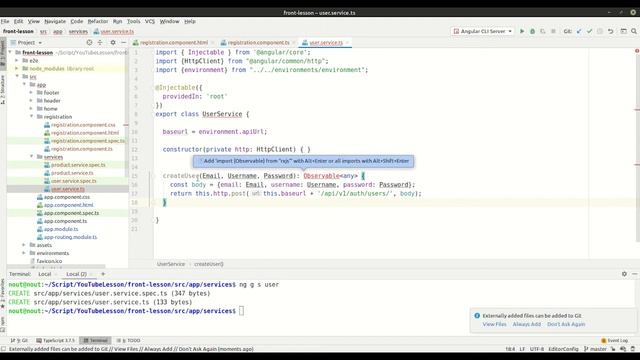
Task: Hide the Terminal panel
Action: point(635,274)
